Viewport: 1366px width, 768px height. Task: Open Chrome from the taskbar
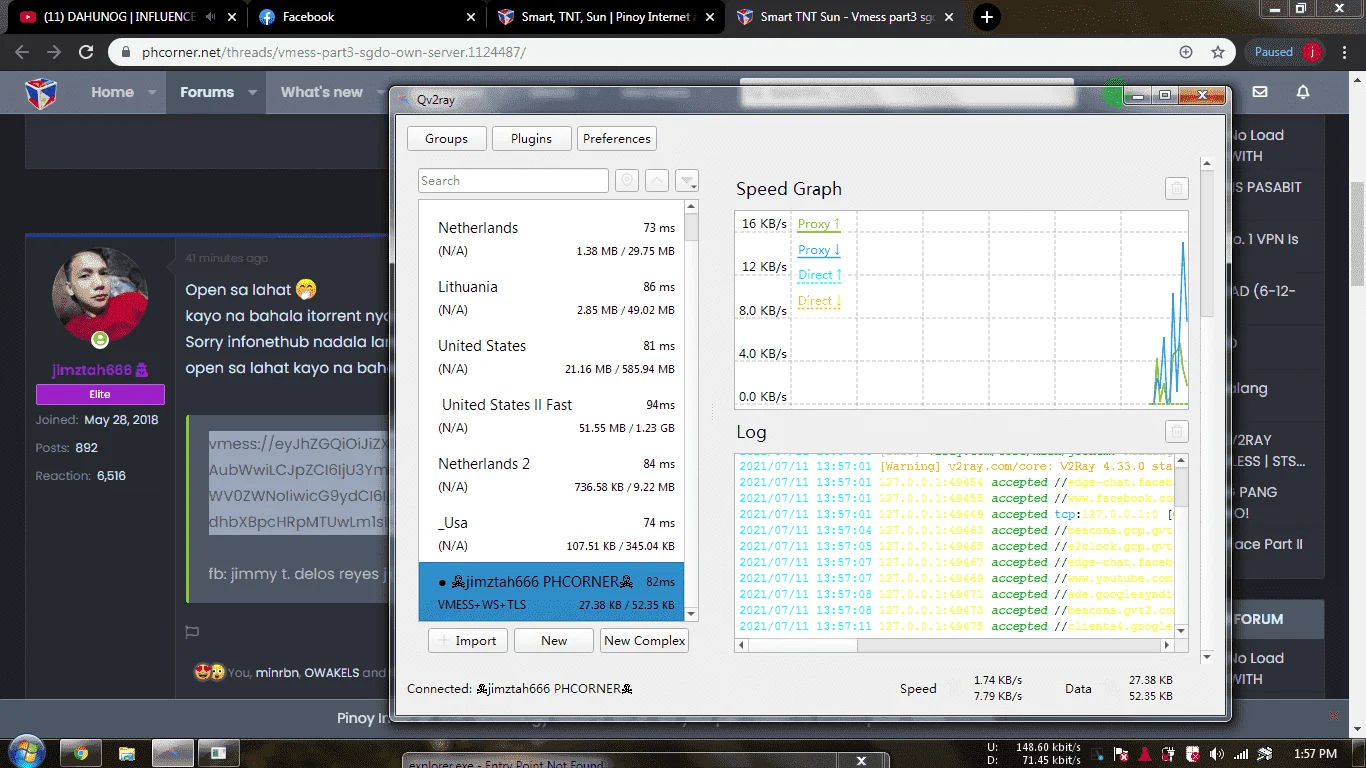[81, 753]
